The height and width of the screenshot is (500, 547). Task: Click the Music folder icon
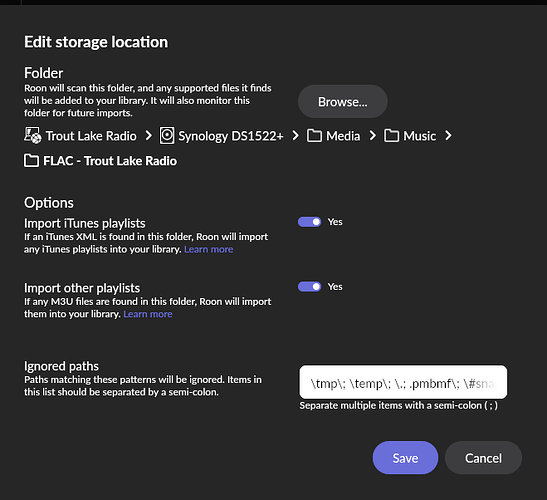[x=391, y=135]
